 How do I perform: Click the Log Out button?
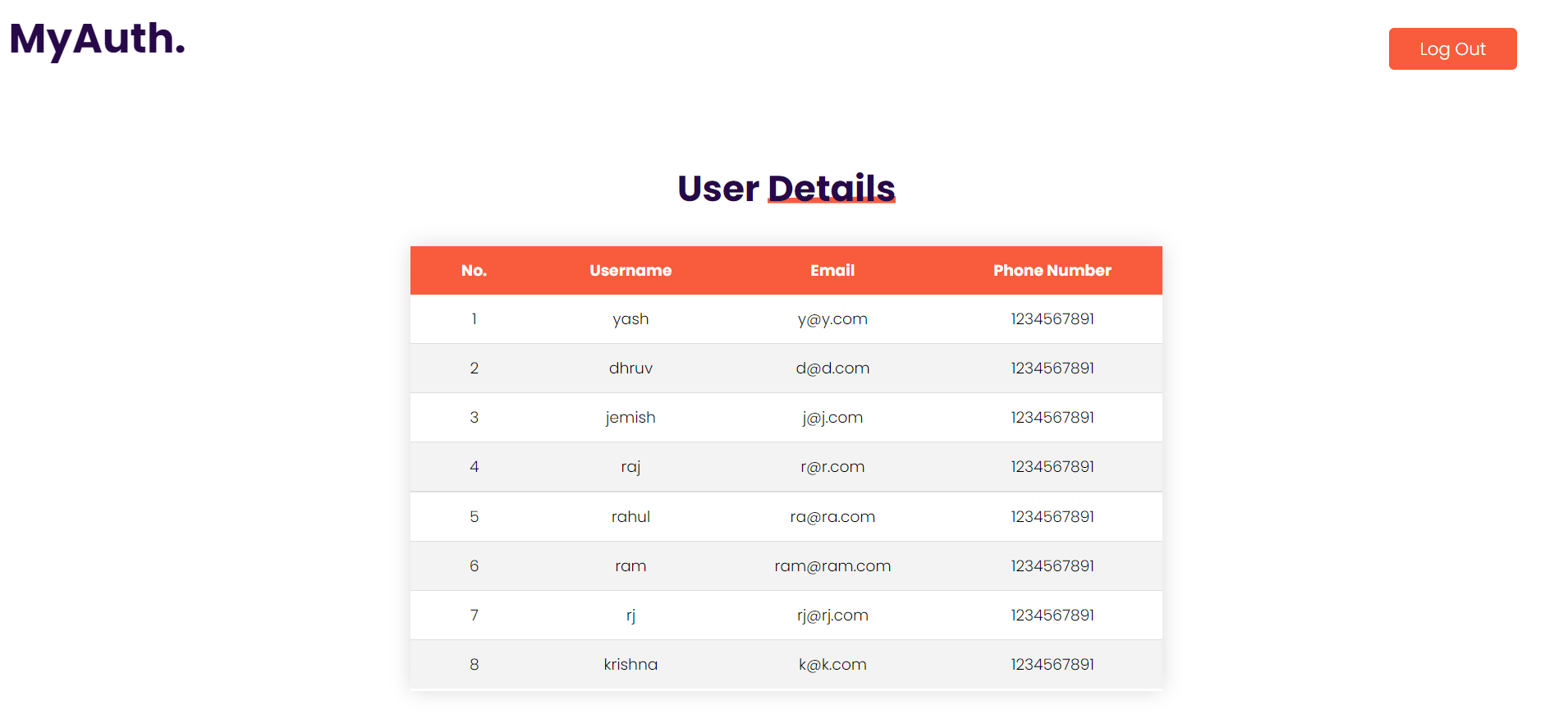click(x=1452, y=49)
